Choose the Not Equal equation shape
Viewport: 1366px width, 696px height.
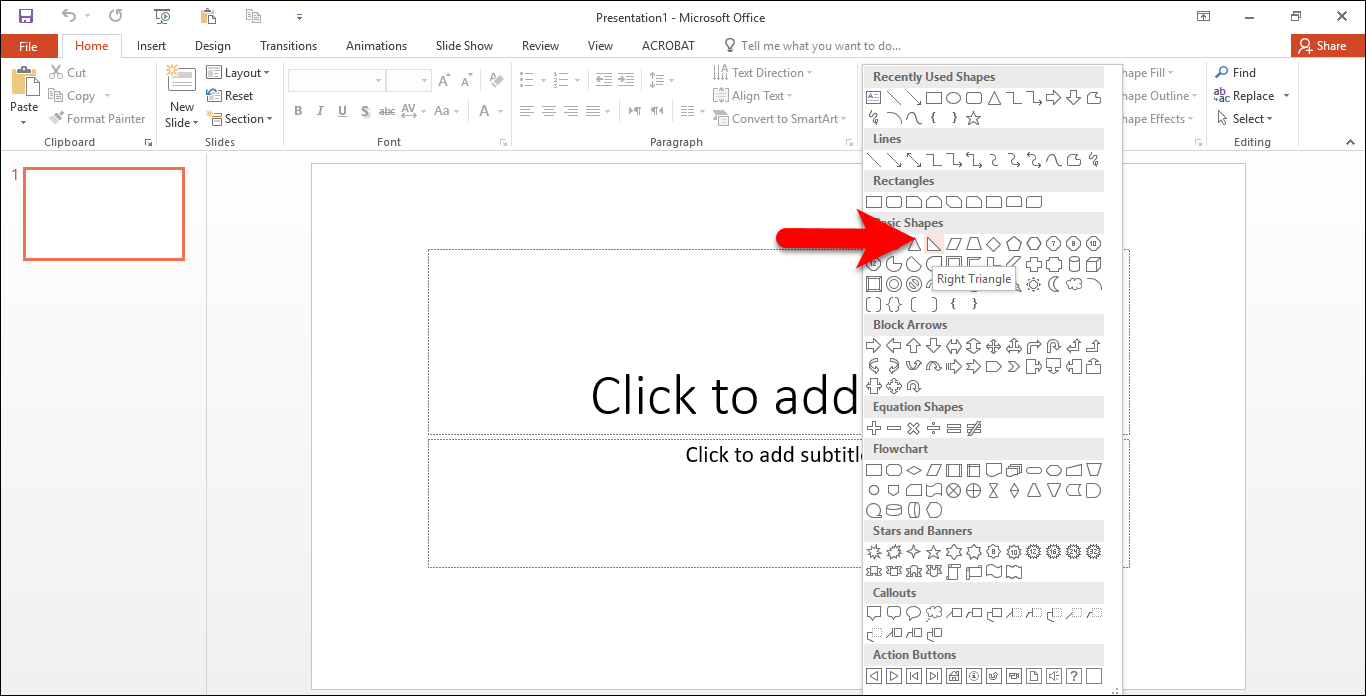[x=974, y=428]
